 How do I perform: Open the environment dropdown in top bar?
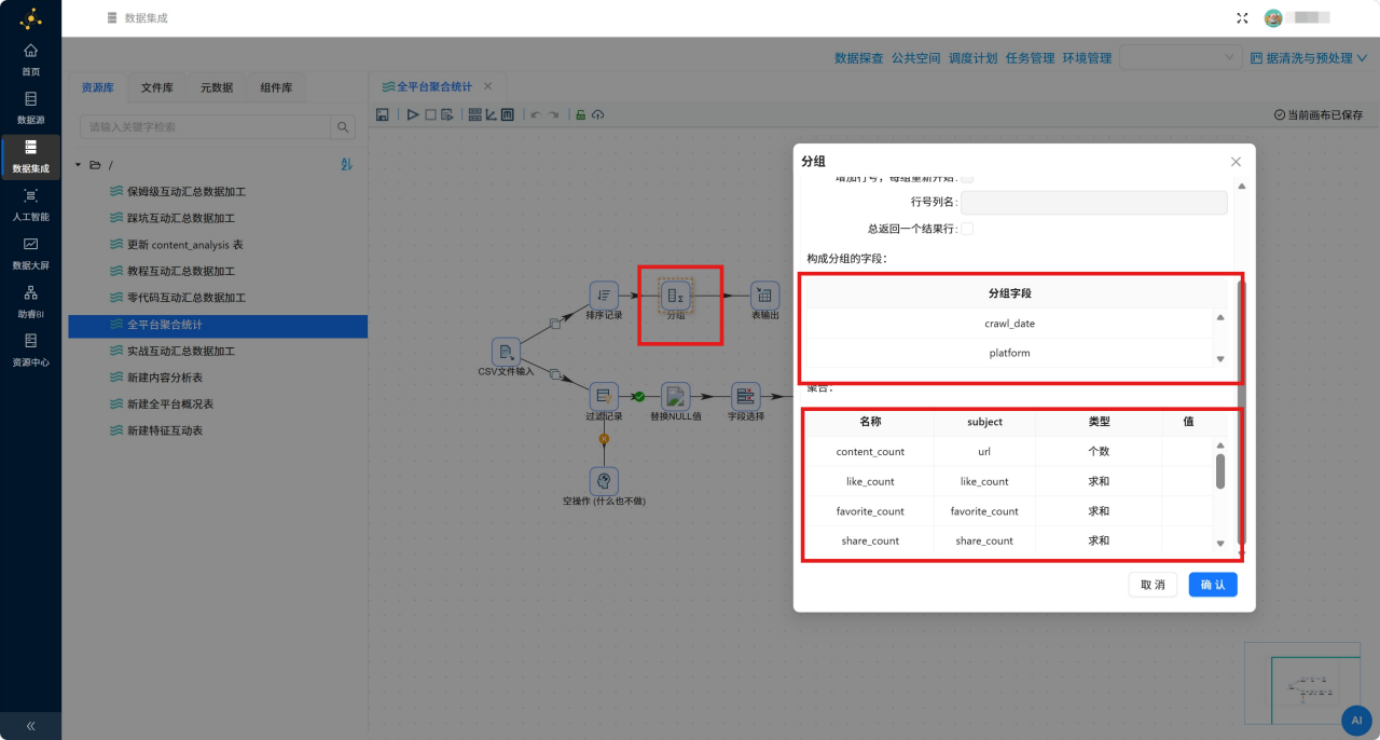click(x=1180, y=58)
